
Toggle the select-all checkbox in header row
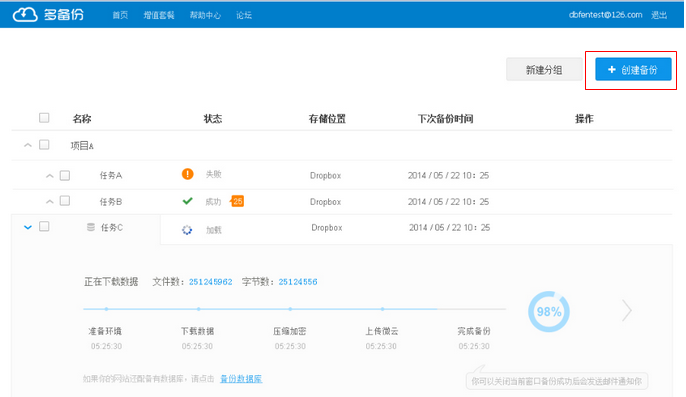coord(44,118)
